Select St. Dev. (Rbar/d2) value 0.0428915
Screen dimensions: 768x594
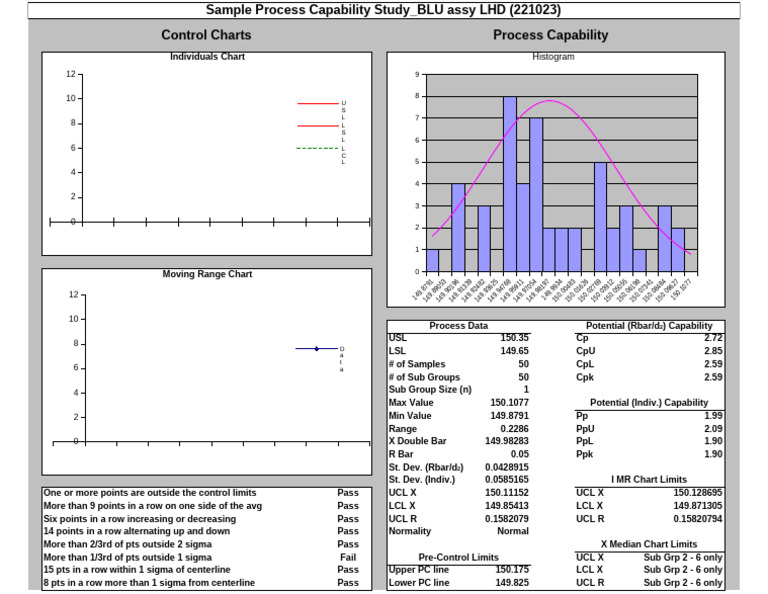(x=507, y=468)
